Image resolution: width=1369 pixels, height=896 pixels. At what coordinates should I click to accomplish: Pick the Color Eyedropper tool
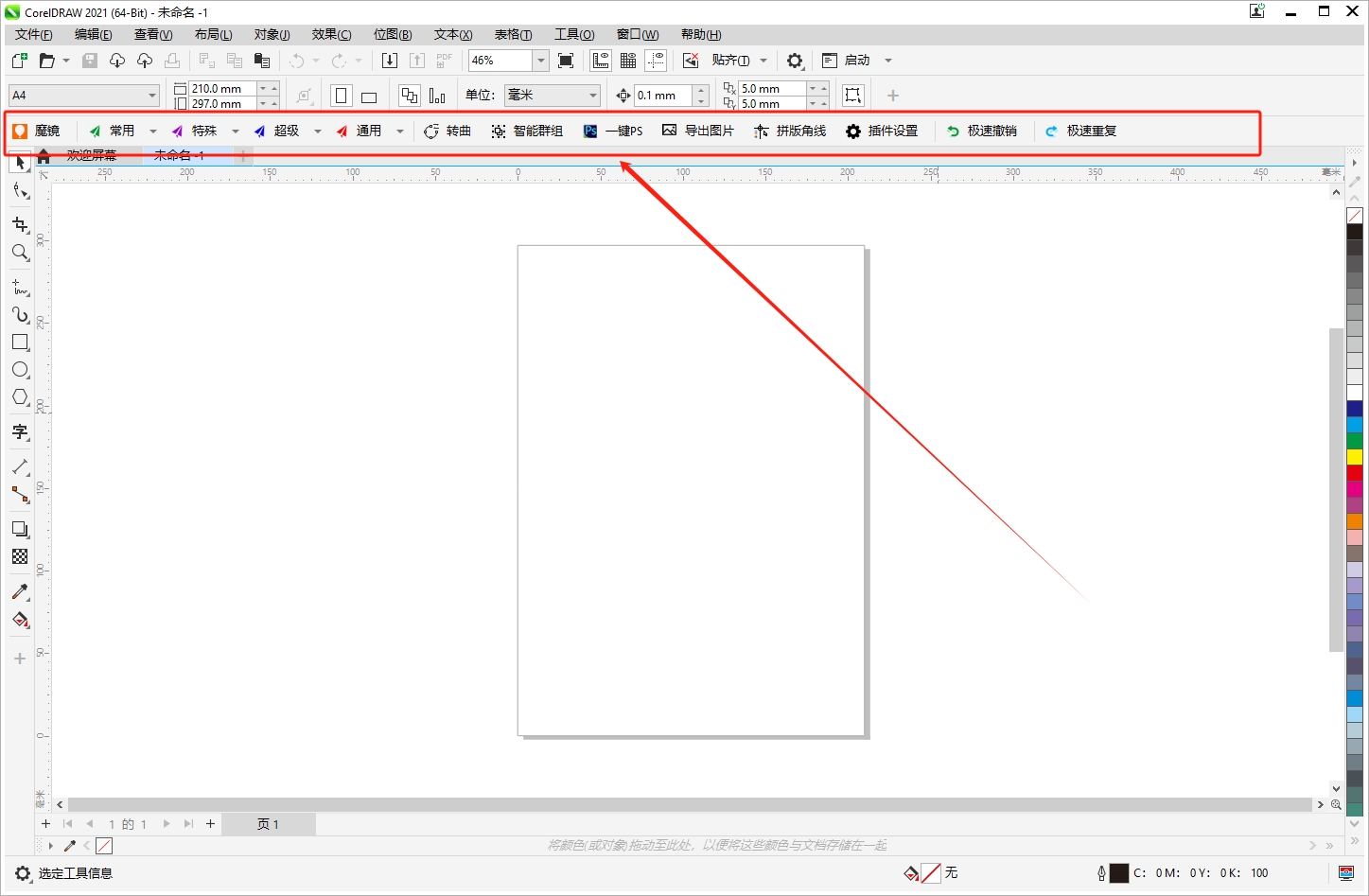[20, 592]
